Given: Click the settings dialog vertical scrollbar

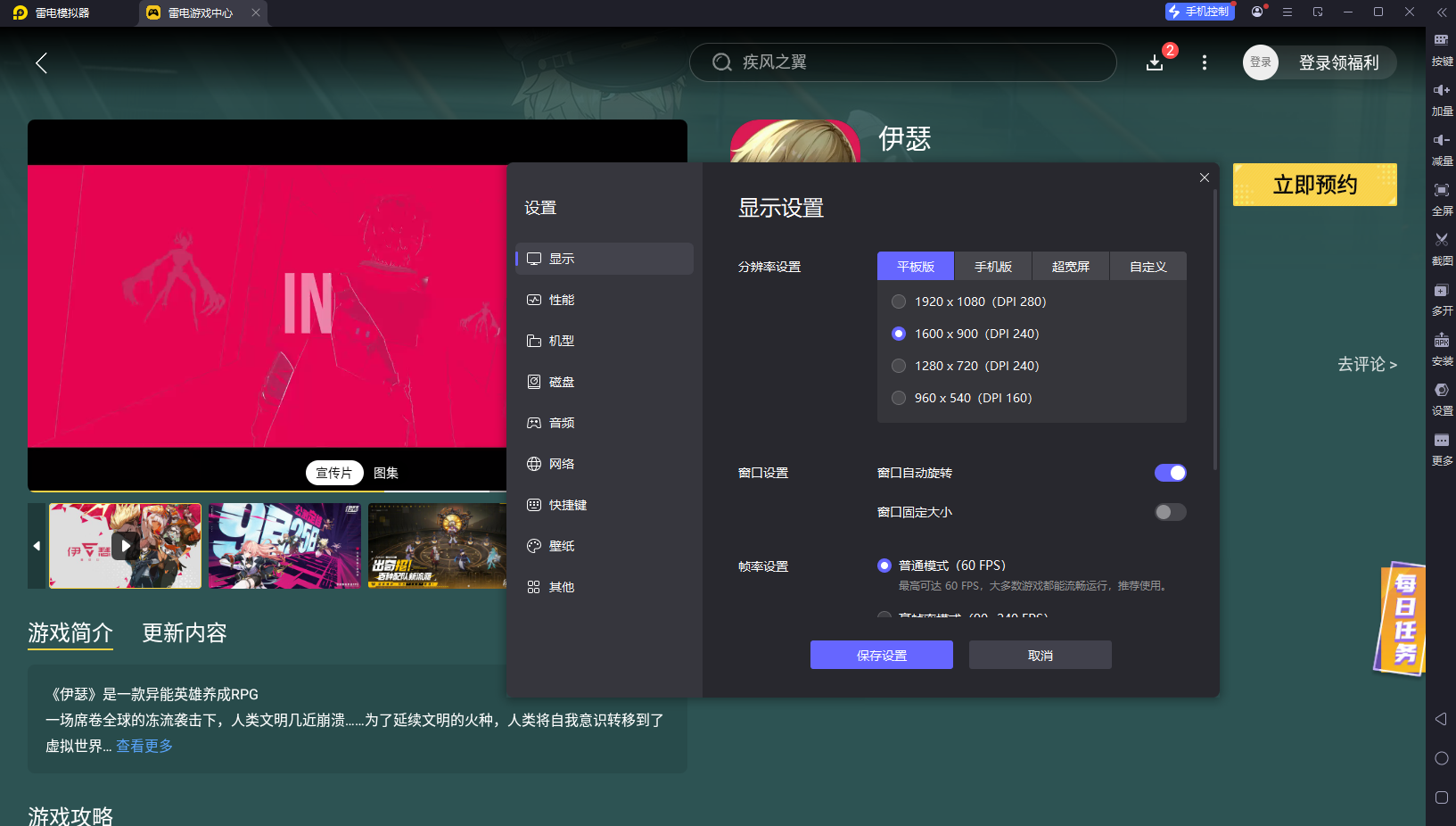Looking at the screenshot, I should click(x=1214, y=330).
